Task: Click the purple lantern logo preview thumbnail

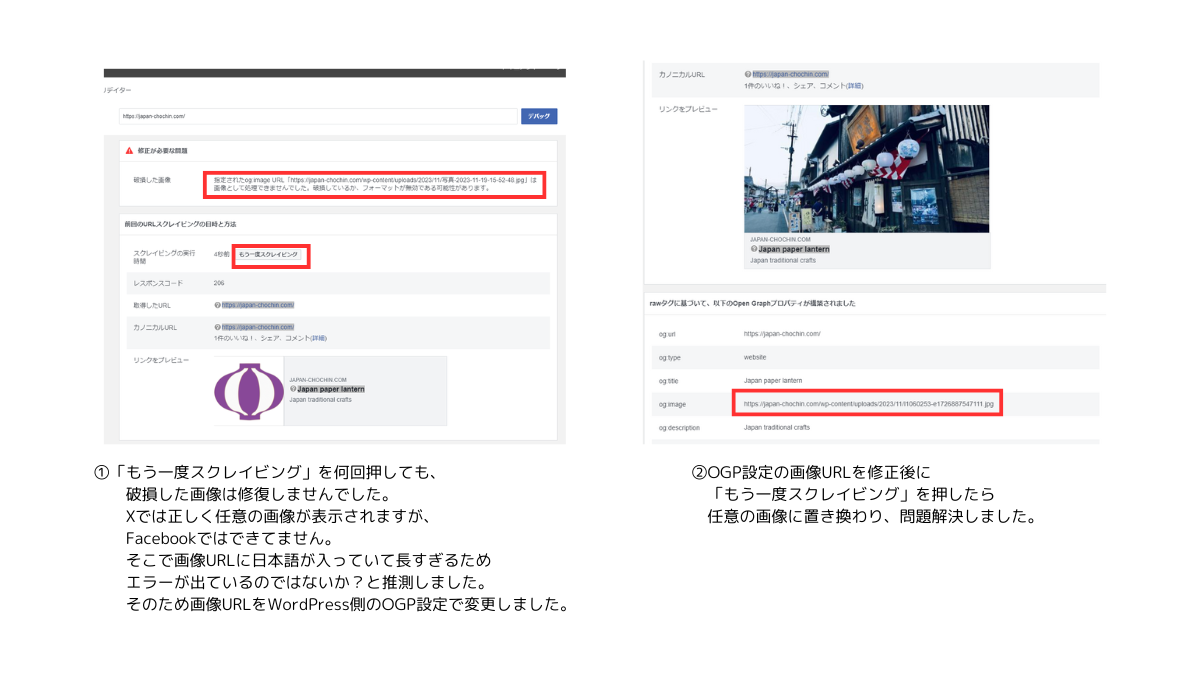Action: 249,391
